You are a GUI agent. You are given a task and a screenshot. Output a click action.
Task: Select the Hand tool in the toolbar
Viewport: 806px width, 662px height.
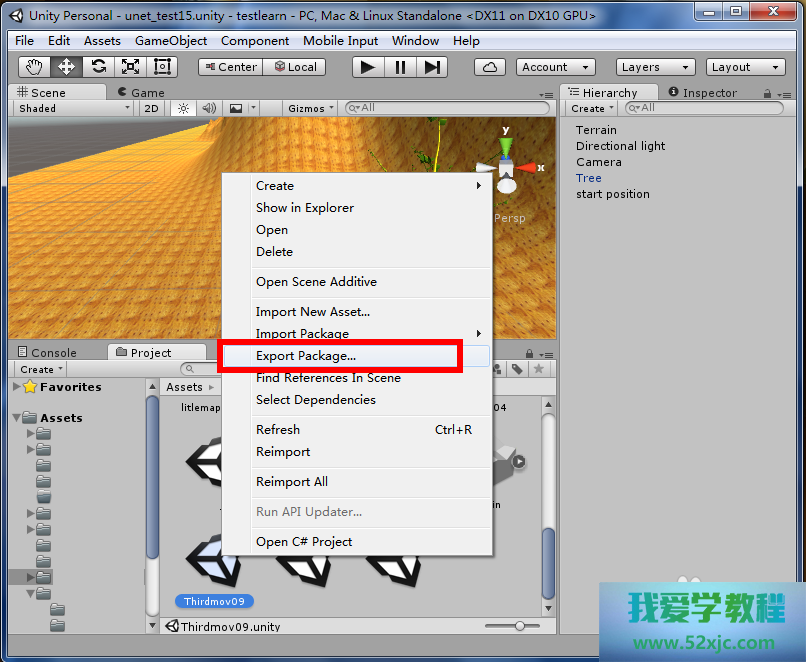tap(35, 67)
